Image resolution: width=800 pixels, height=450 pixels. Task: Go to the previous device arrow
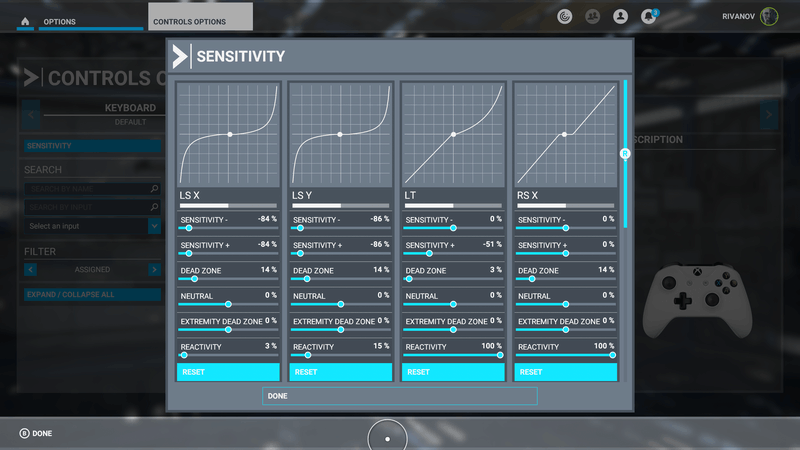[x=31, y=114]
